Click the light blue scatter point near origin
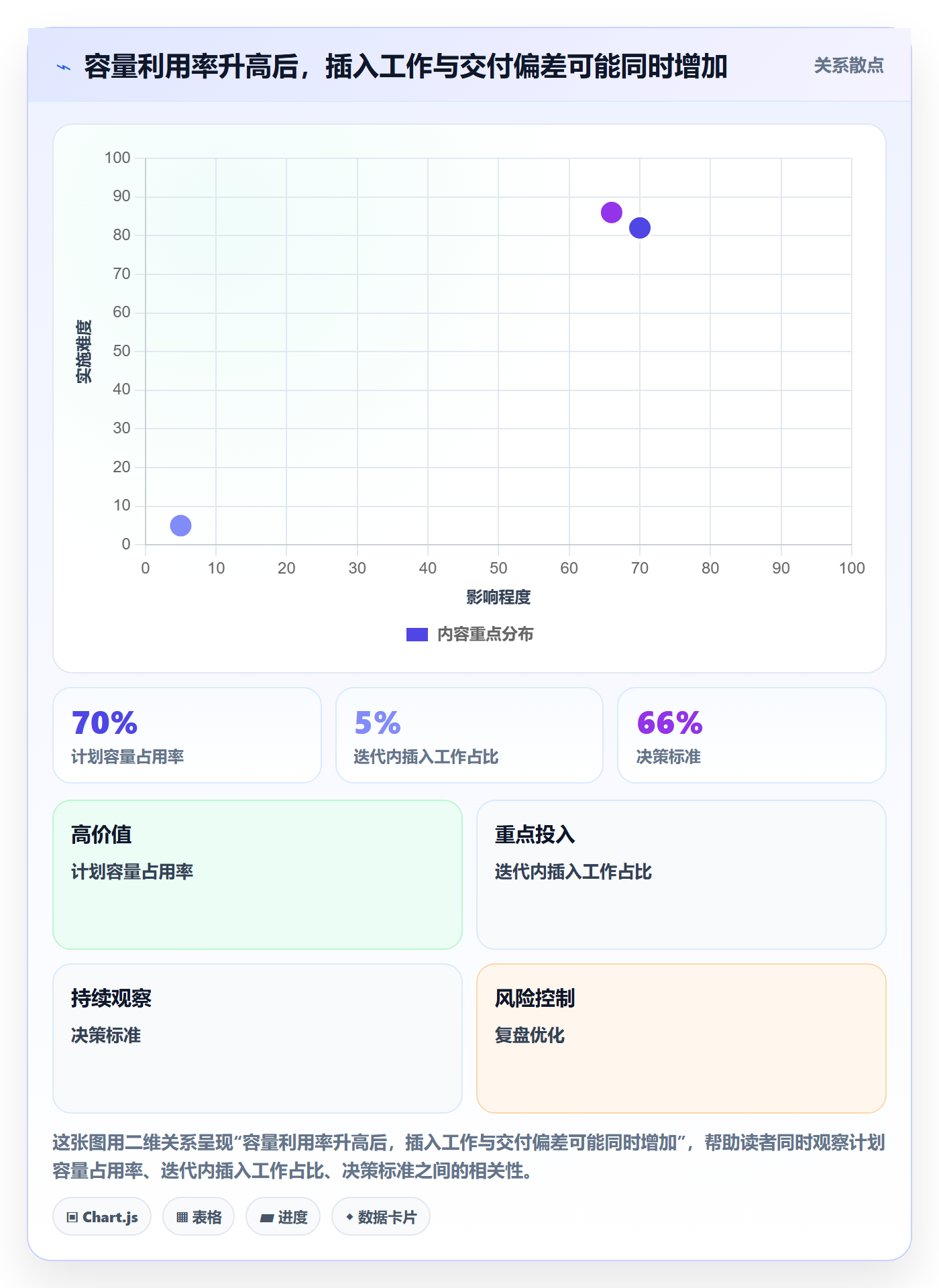Image resolution: width=939 pixels, height=1288 pixels. coord(180,525)
